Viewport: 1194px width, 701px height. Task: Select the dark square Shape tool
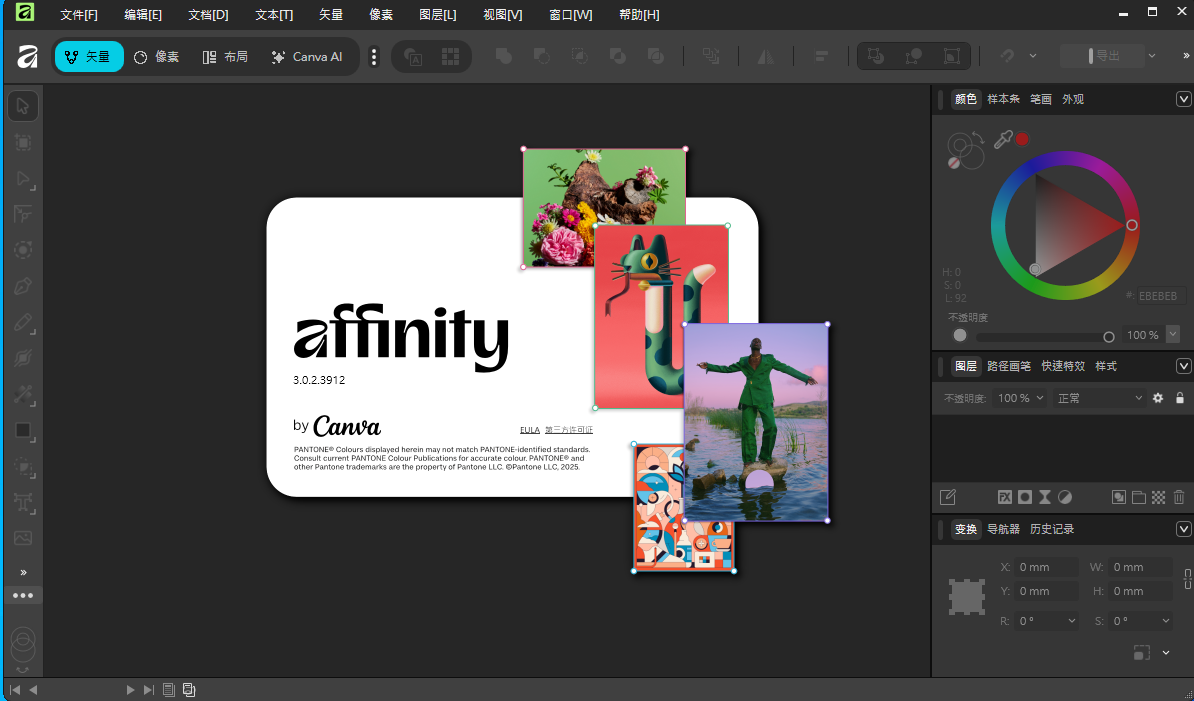(x=23, y=431)
